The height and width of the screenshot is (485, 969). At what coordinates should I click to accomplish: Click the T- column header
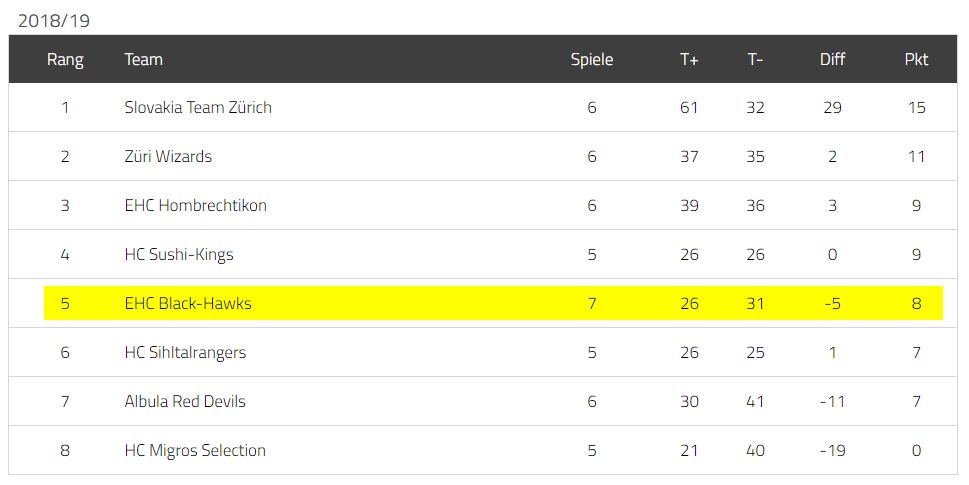(755, 59)
